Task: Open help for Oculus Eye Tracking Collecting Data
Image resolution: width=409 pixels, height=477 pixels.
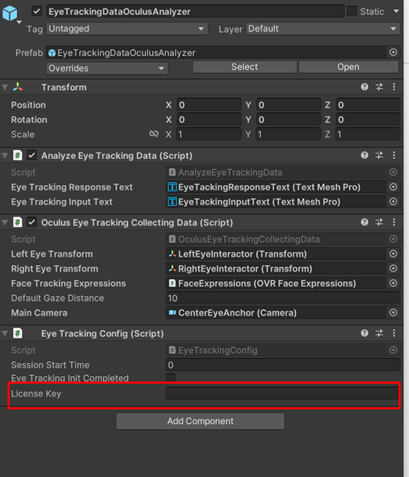Action: (x=364, y=222)
